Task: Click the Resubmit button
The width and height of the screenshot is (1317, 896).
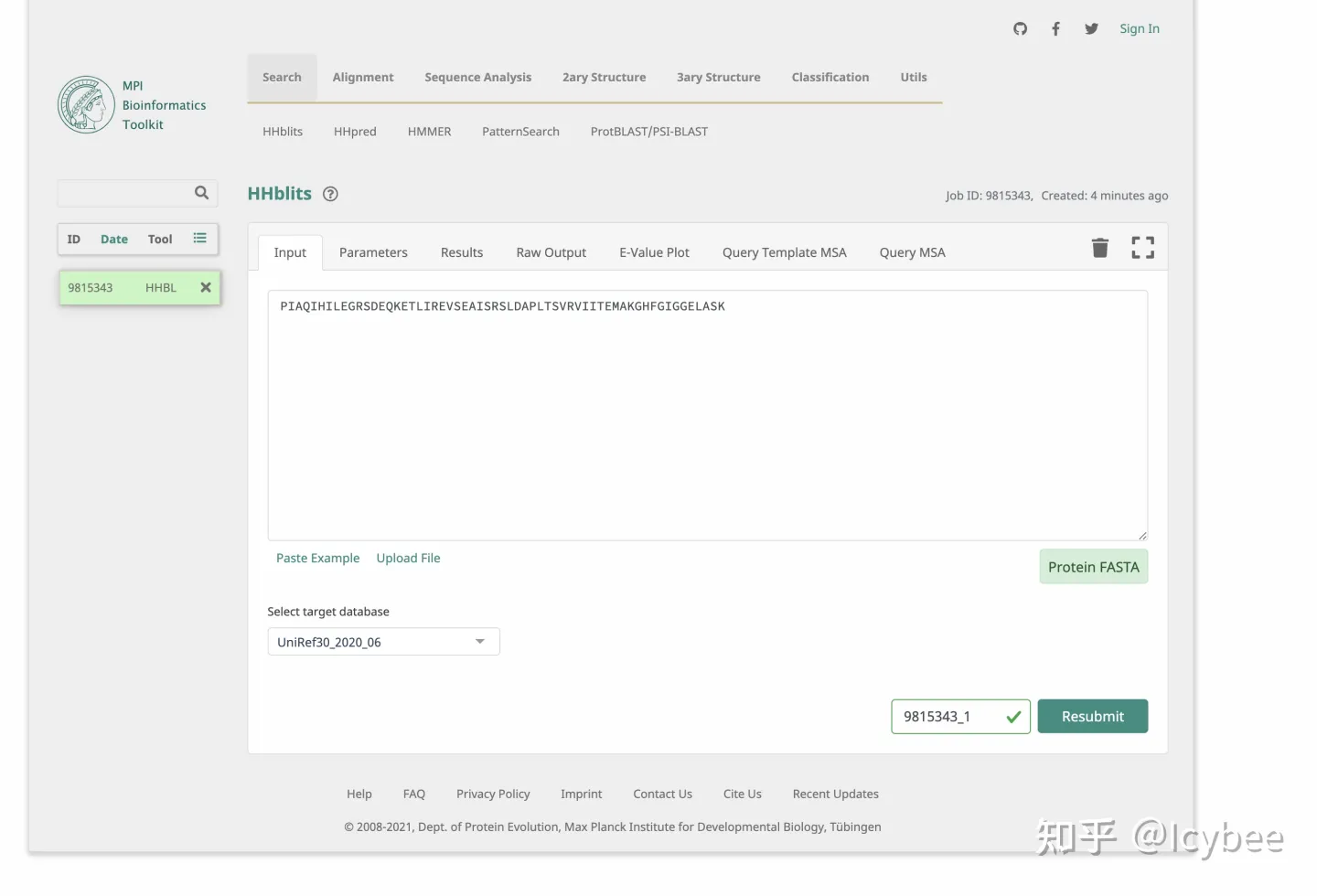Action: 1093,716
